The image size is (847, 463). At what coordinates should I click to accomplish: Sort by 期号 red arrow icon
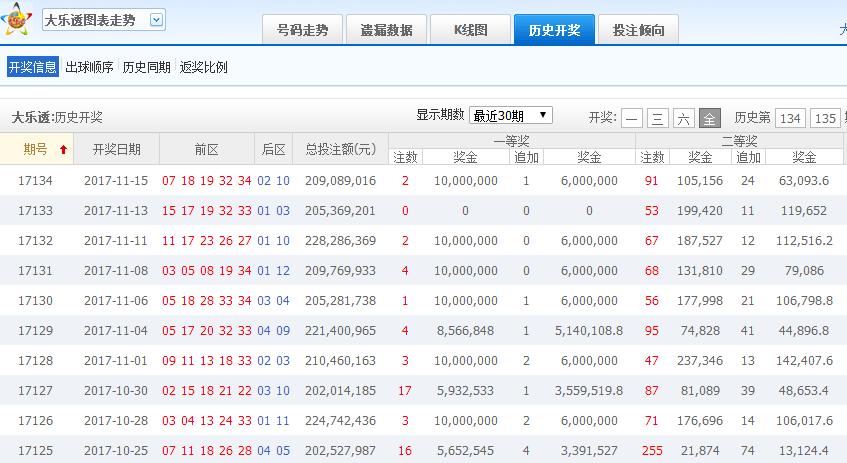[63, 150]
